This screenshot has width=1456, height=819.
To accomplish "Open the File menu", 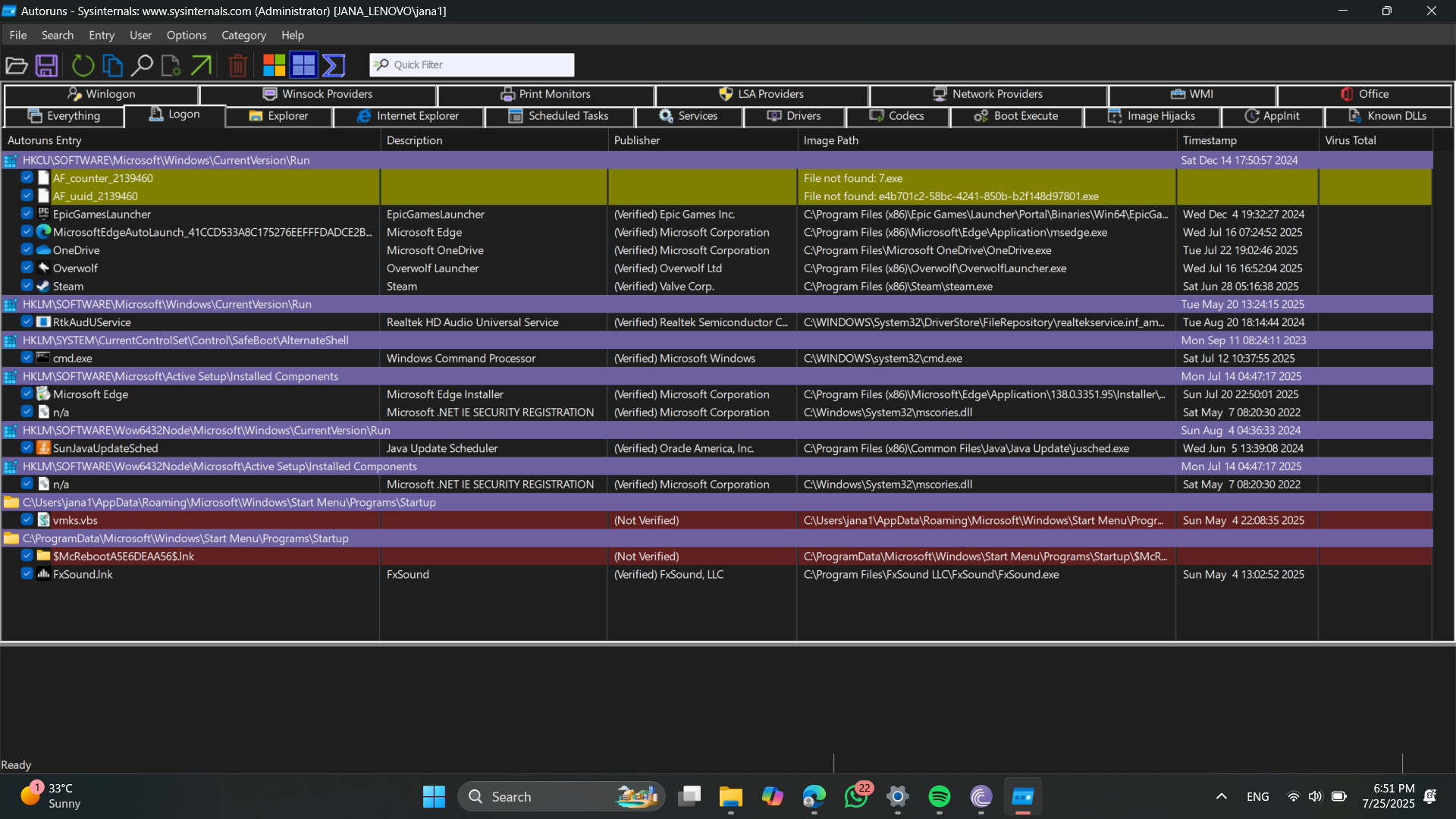I will click(x=18, y=35).
